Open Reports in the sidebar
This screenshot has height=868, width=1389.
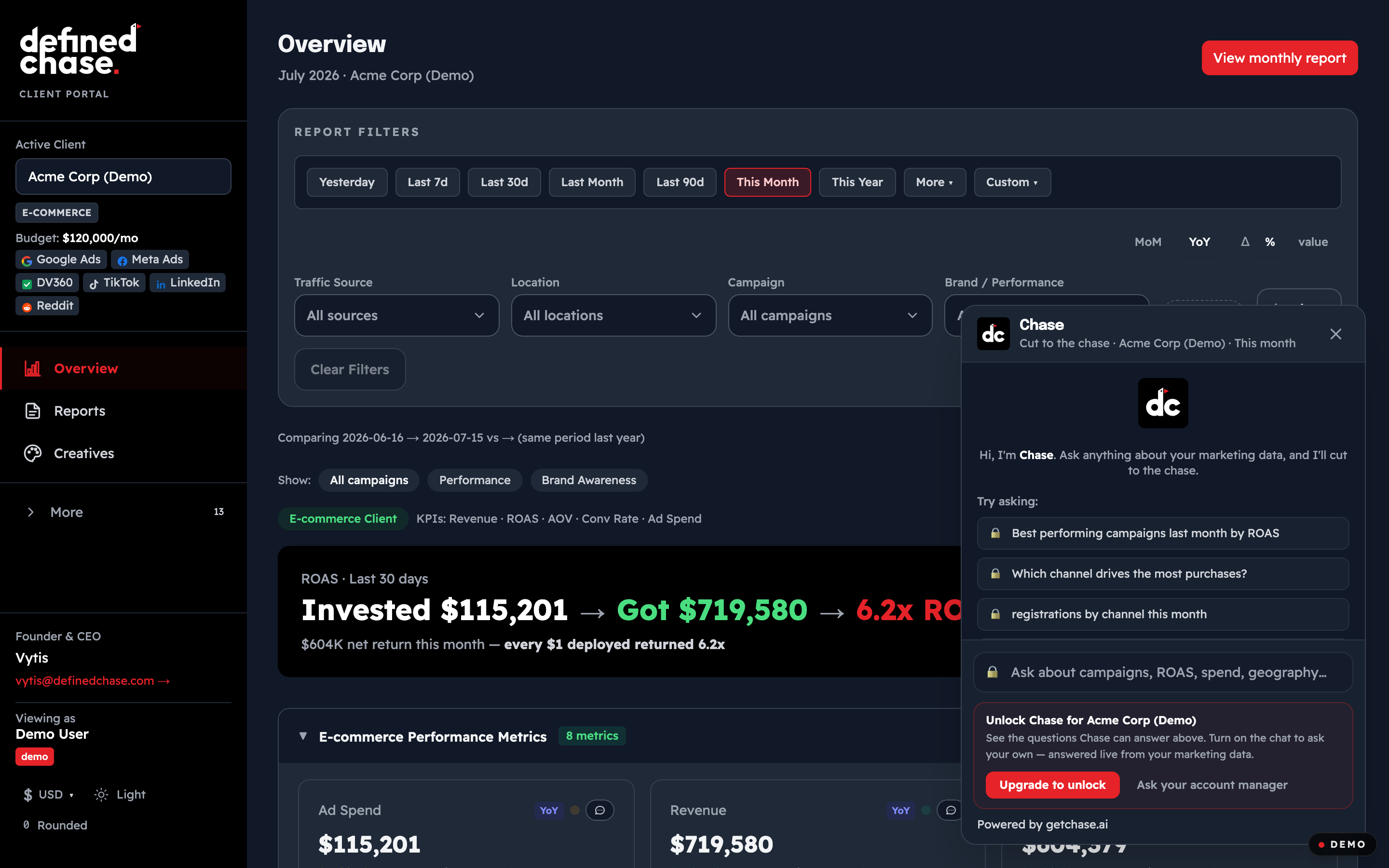pyautogui.click(x=123, y=411)
